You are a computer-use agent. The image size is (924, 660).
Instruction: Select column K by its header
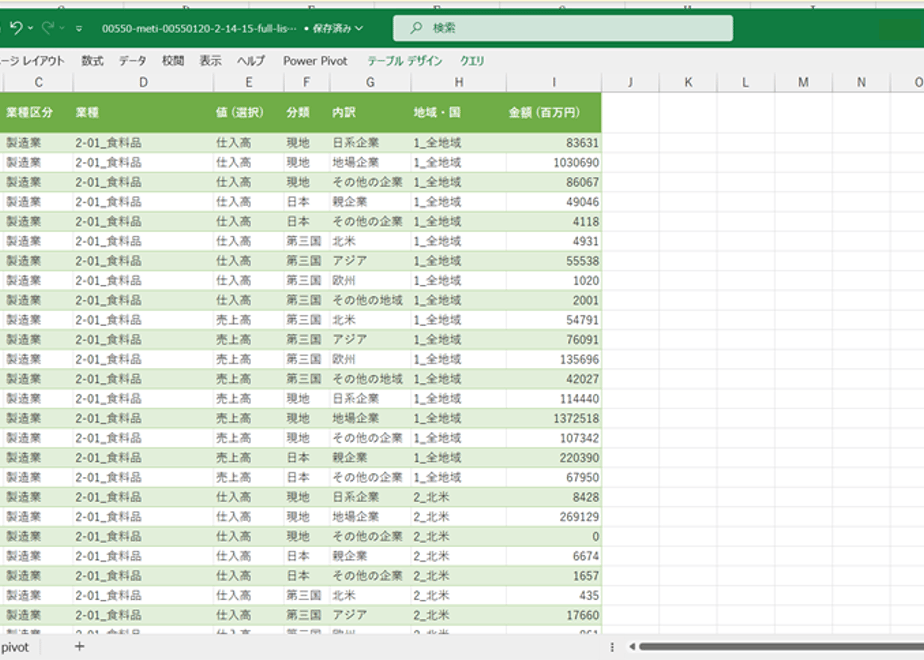coord(688,82)
